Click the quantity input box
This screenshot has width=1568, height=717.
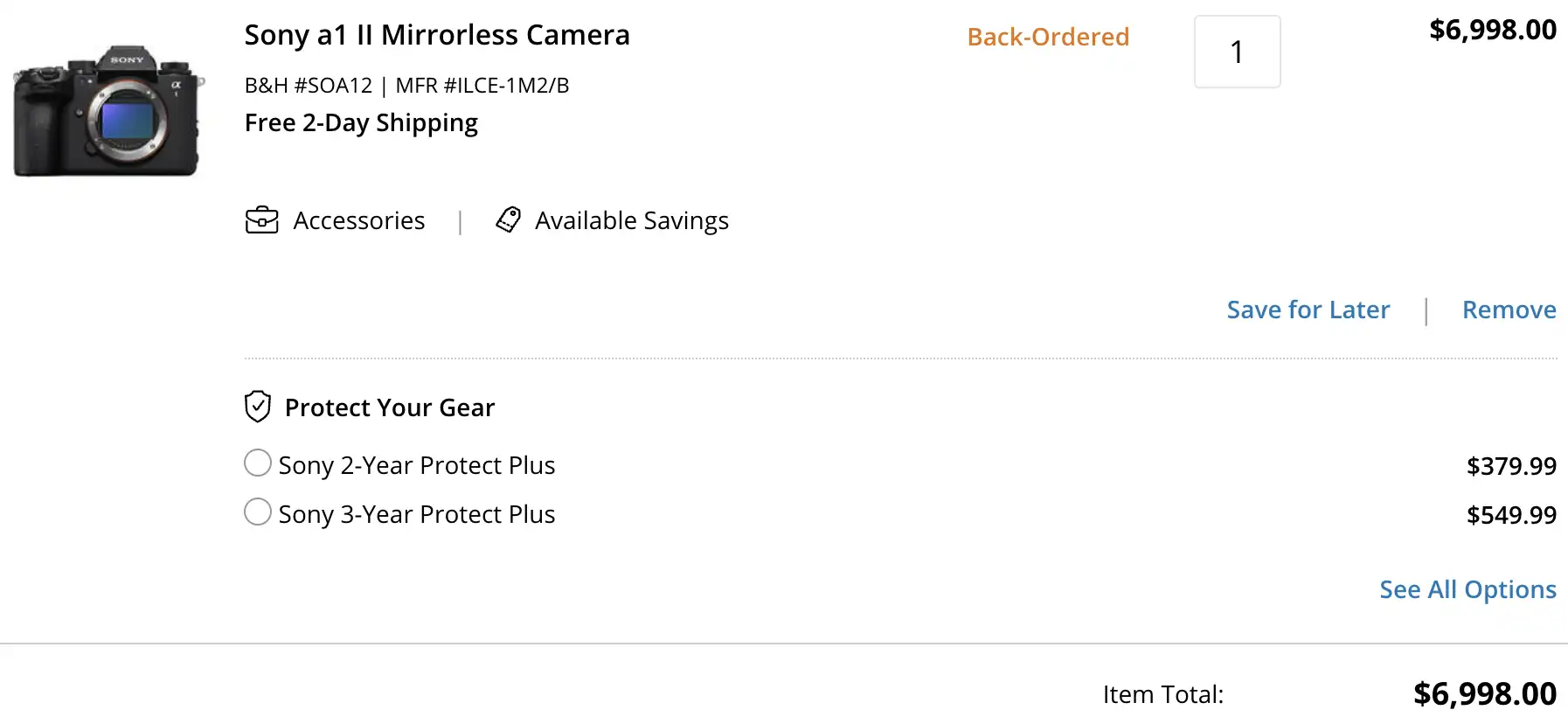click(1237, 52)
